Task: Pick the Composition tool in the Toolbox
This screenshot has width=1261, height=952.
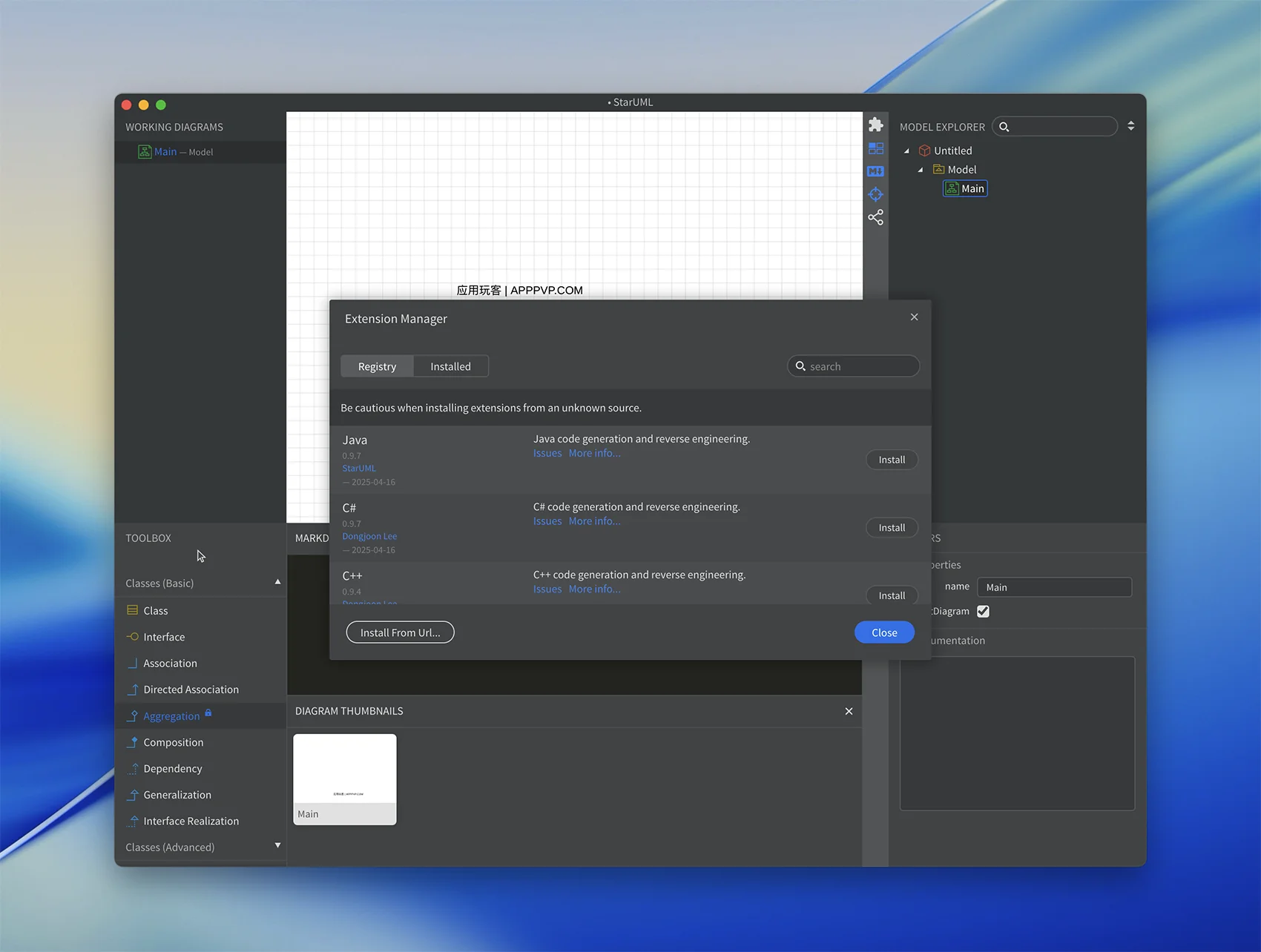Action: (173, 742)
